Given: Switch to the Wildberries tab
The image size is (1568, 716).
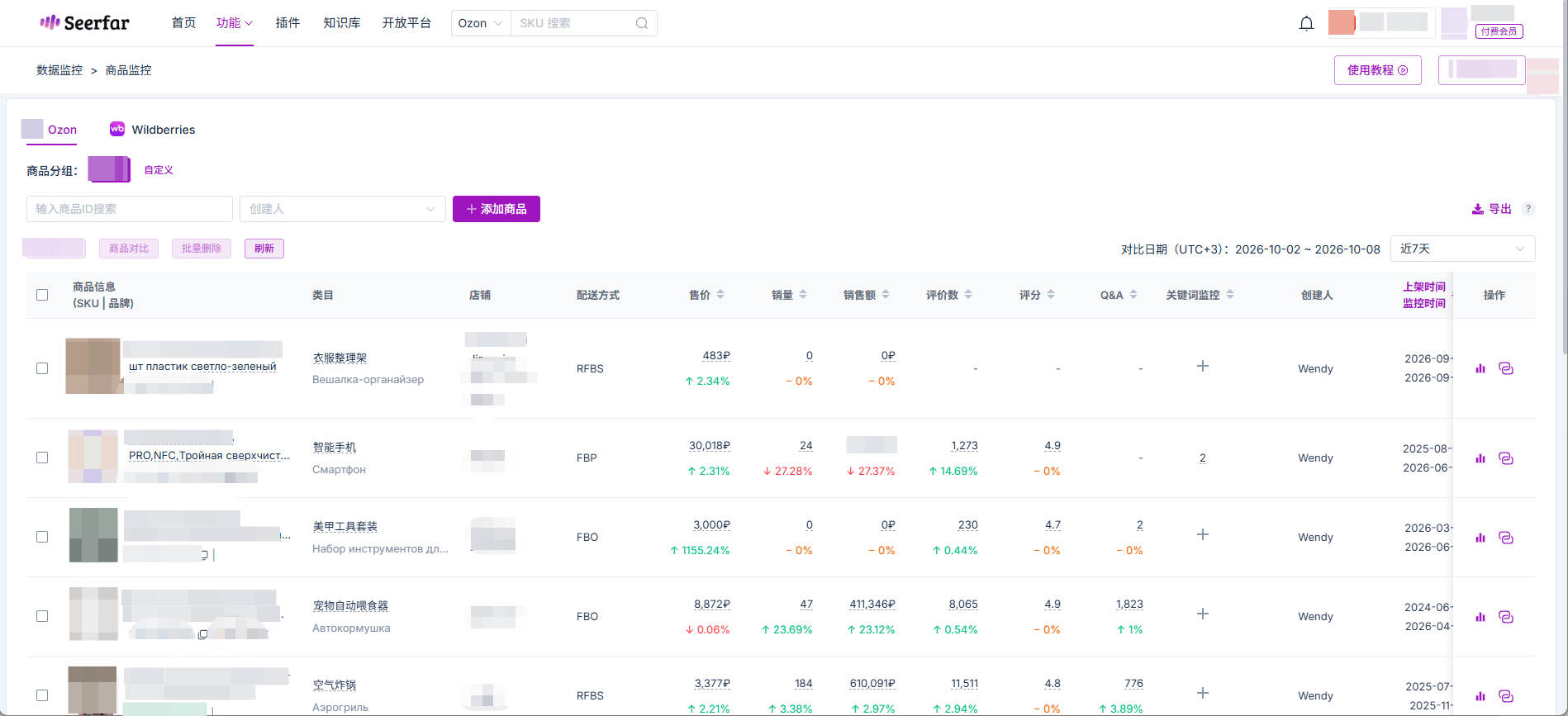Looking at the screenshot, I should 153,130.
